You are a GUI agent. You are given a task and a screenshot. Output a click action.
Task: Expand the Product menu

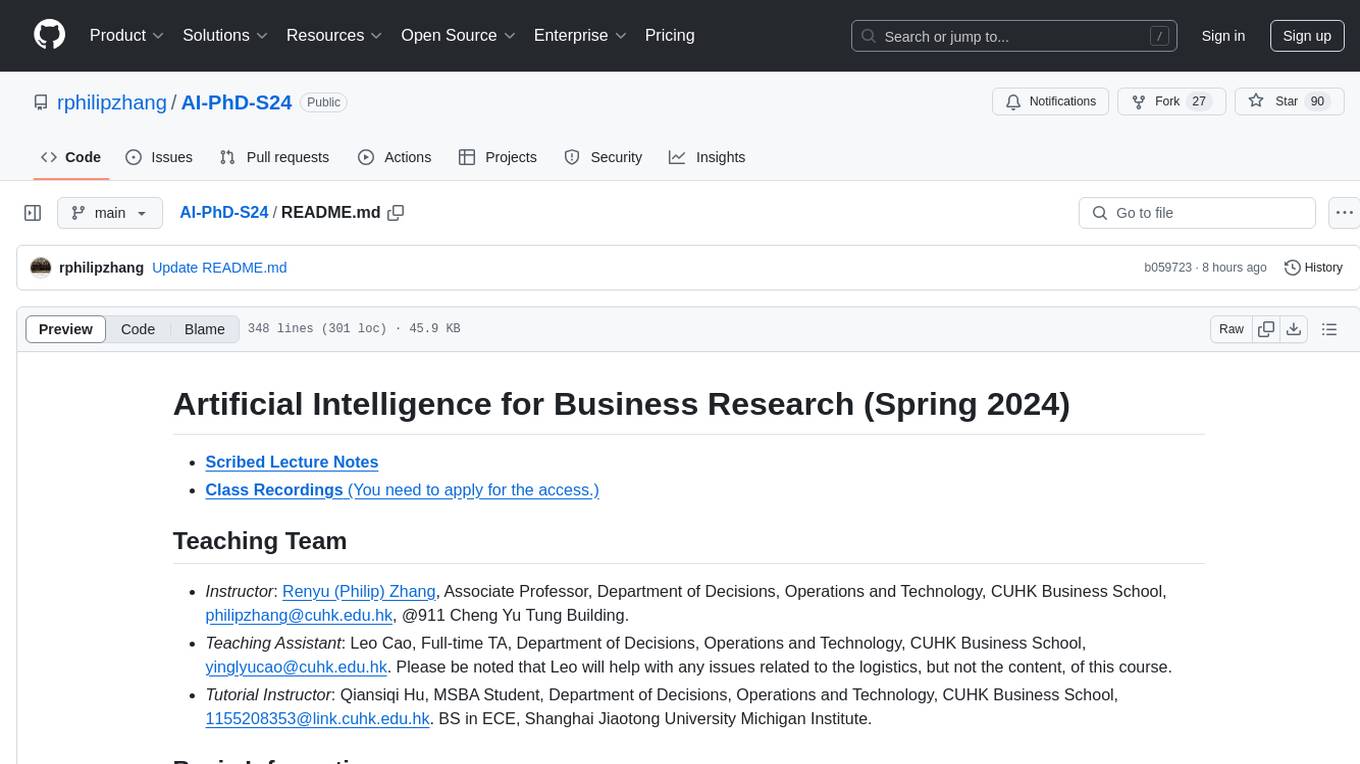[127, 35]
